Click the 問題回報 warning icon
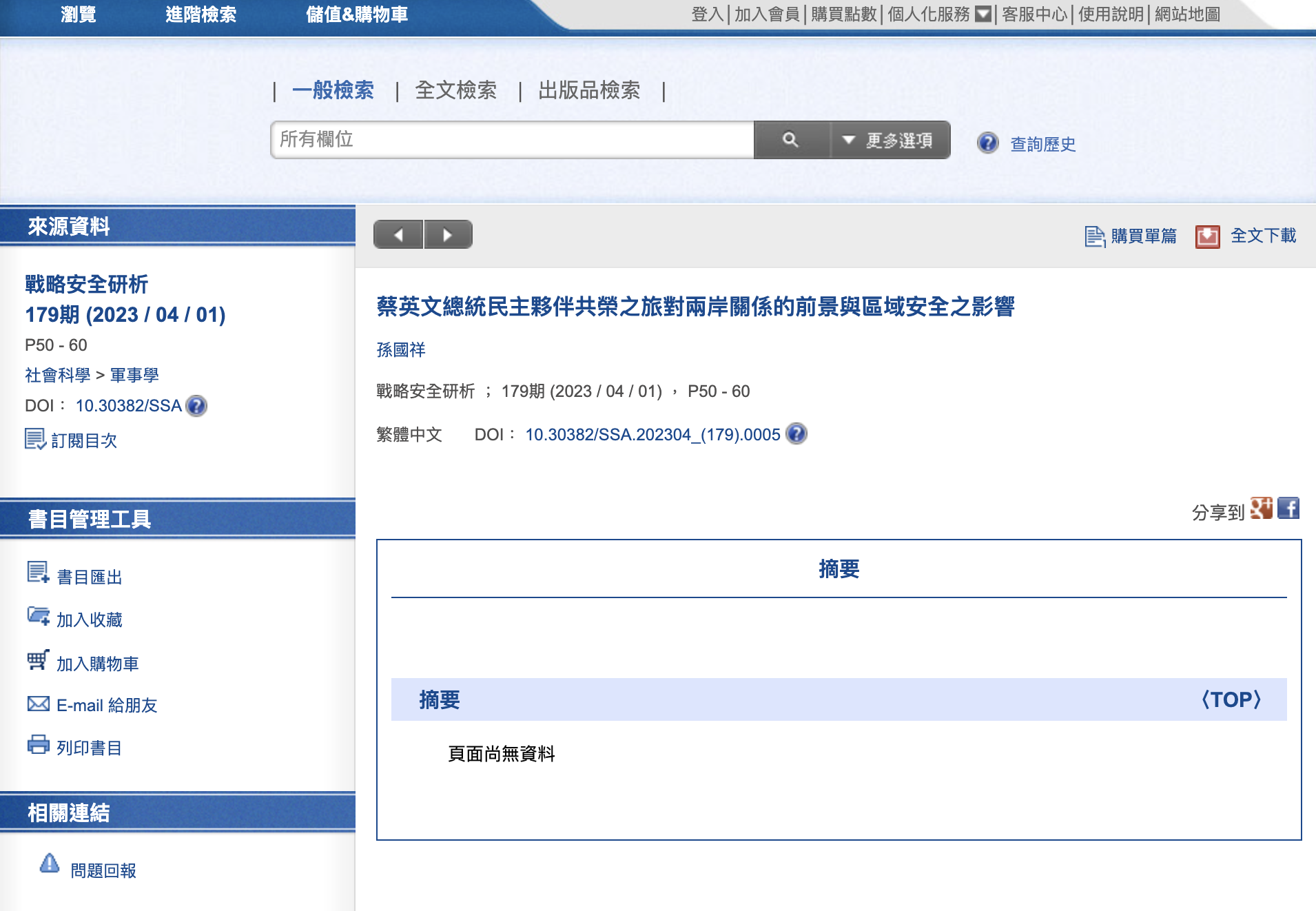This screenshot has height=911, width=1316. coord(50,863)
